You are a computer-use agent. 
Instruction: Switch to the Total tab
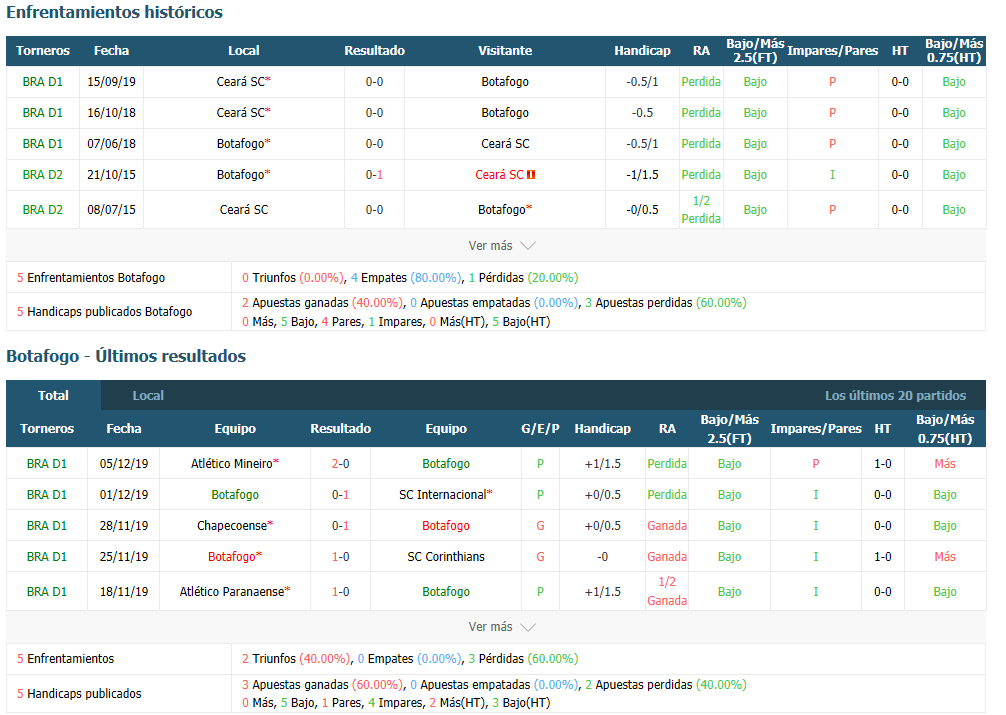[x=53, y=395]
